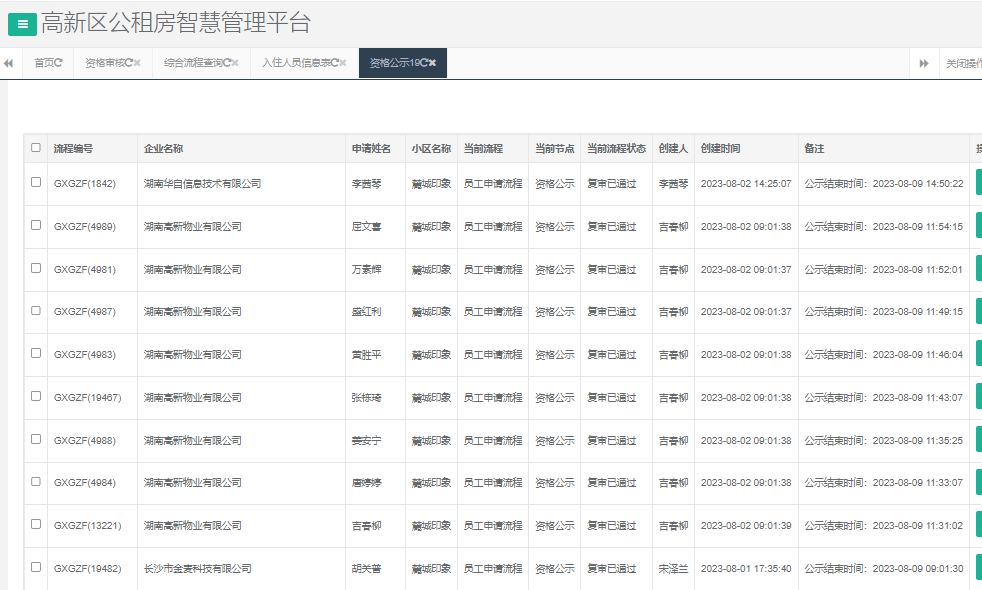This screenshot has width=982, height=590.
Task: Click the 当前流程状态 column header
Action: pyautogui.click(x=616, y=148)
